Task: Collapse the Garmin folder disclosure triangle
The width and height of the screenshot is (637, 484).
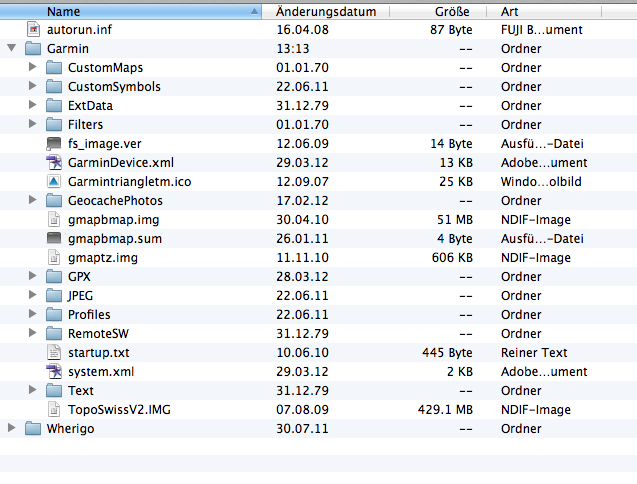Action: click(12, 48)
